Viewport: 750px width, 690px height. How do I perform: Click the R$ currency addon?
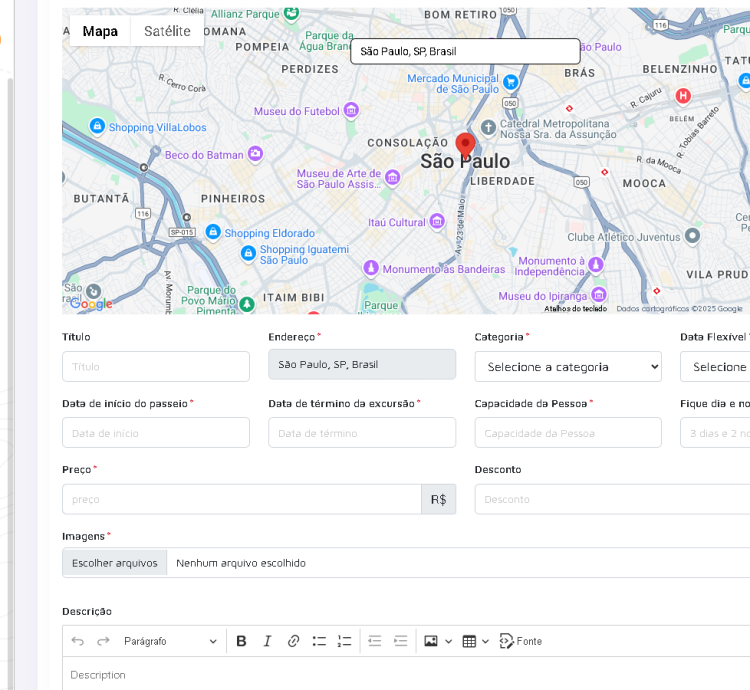tap(439, 499)
